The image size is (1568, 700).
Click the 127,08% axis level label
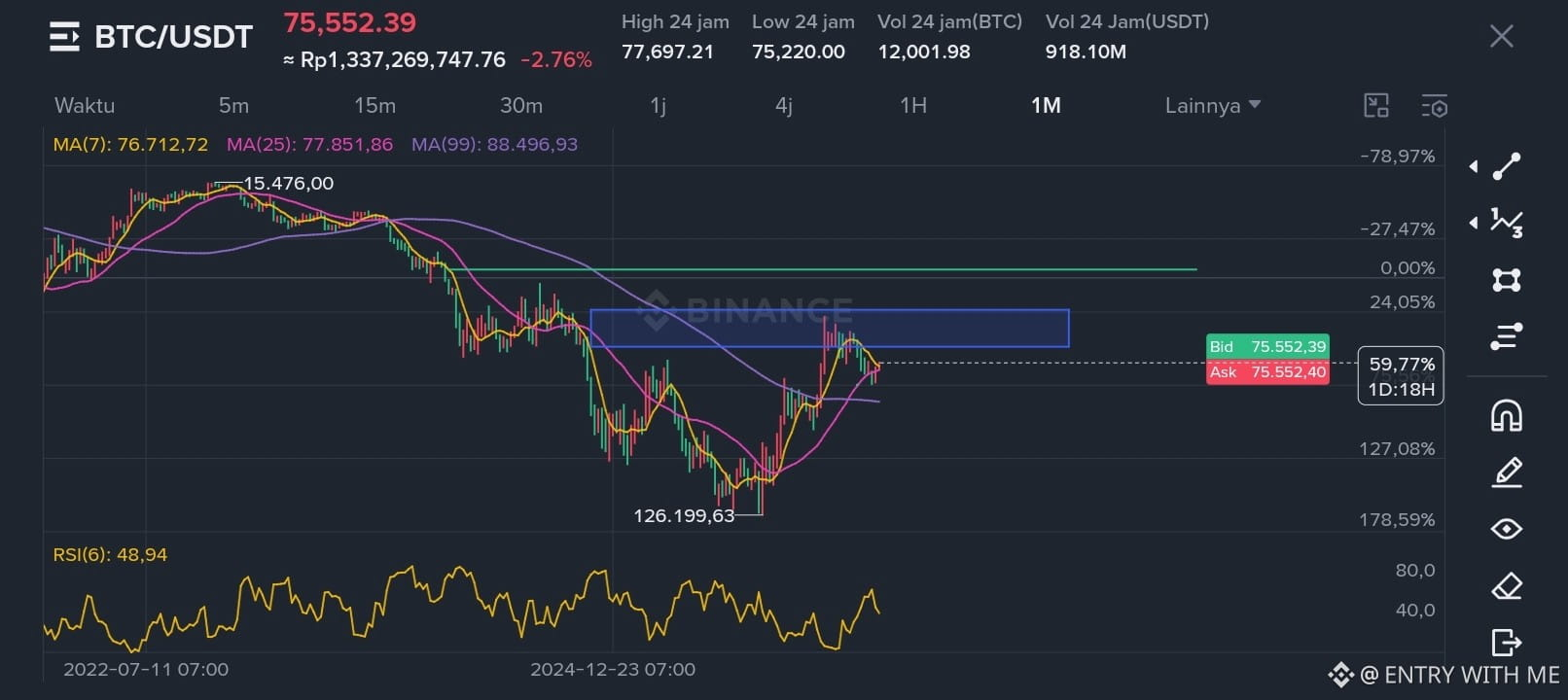pyautogui.click(x=1397, y=449)
